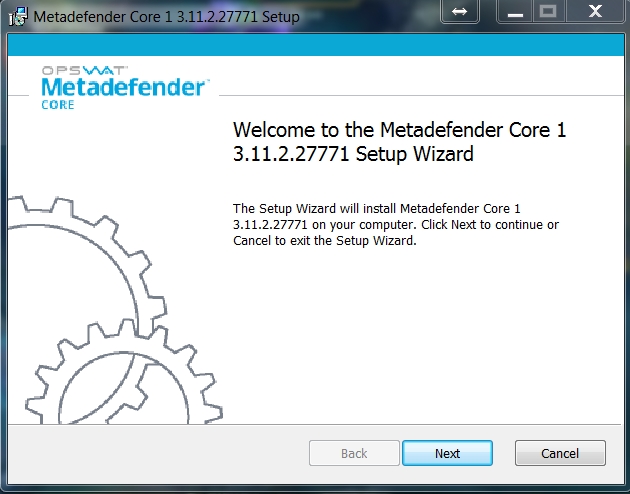
Task: Click the double-arrow button in the title bar
Action: click(460, 11)
